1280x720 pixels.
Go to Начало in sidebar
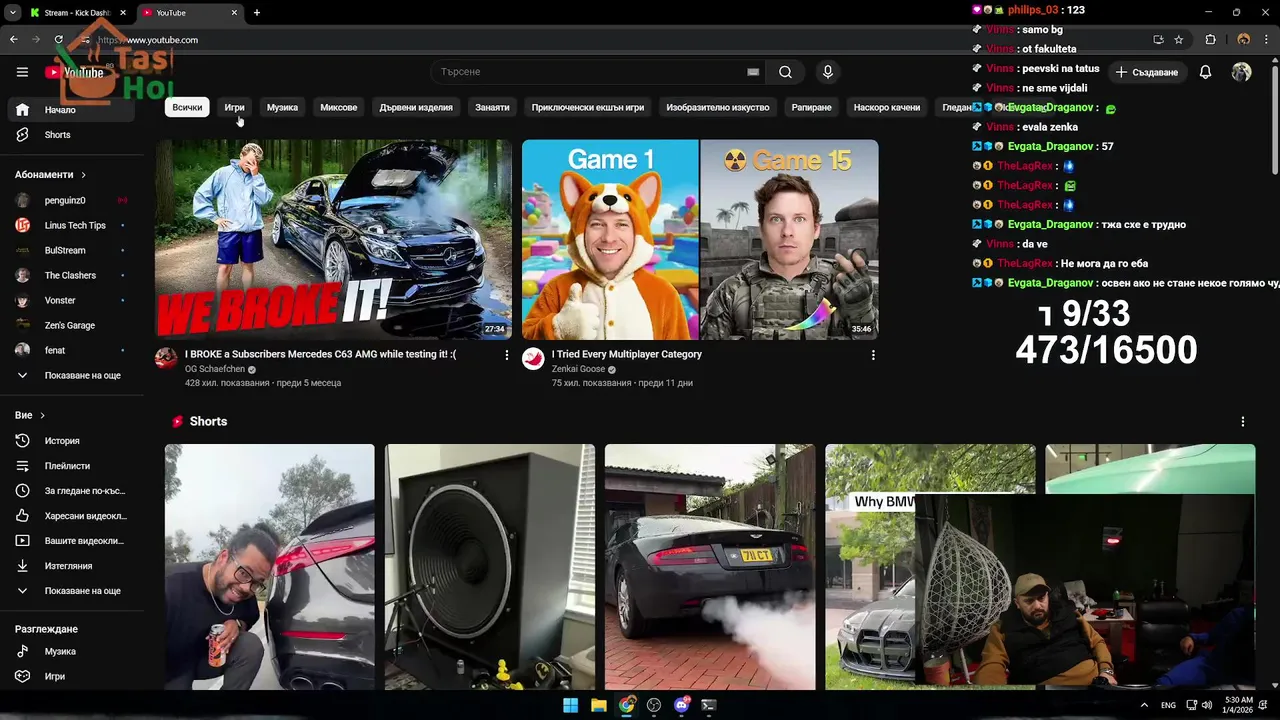click(x=70, y=110)
